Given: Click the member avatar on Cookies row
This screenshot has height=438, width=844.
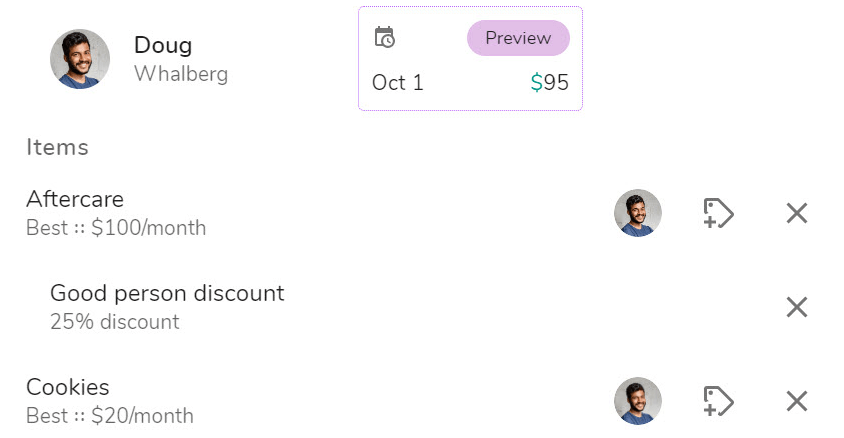Looking at the screenshot, I should pyautogui.click(x=638, y=401).
